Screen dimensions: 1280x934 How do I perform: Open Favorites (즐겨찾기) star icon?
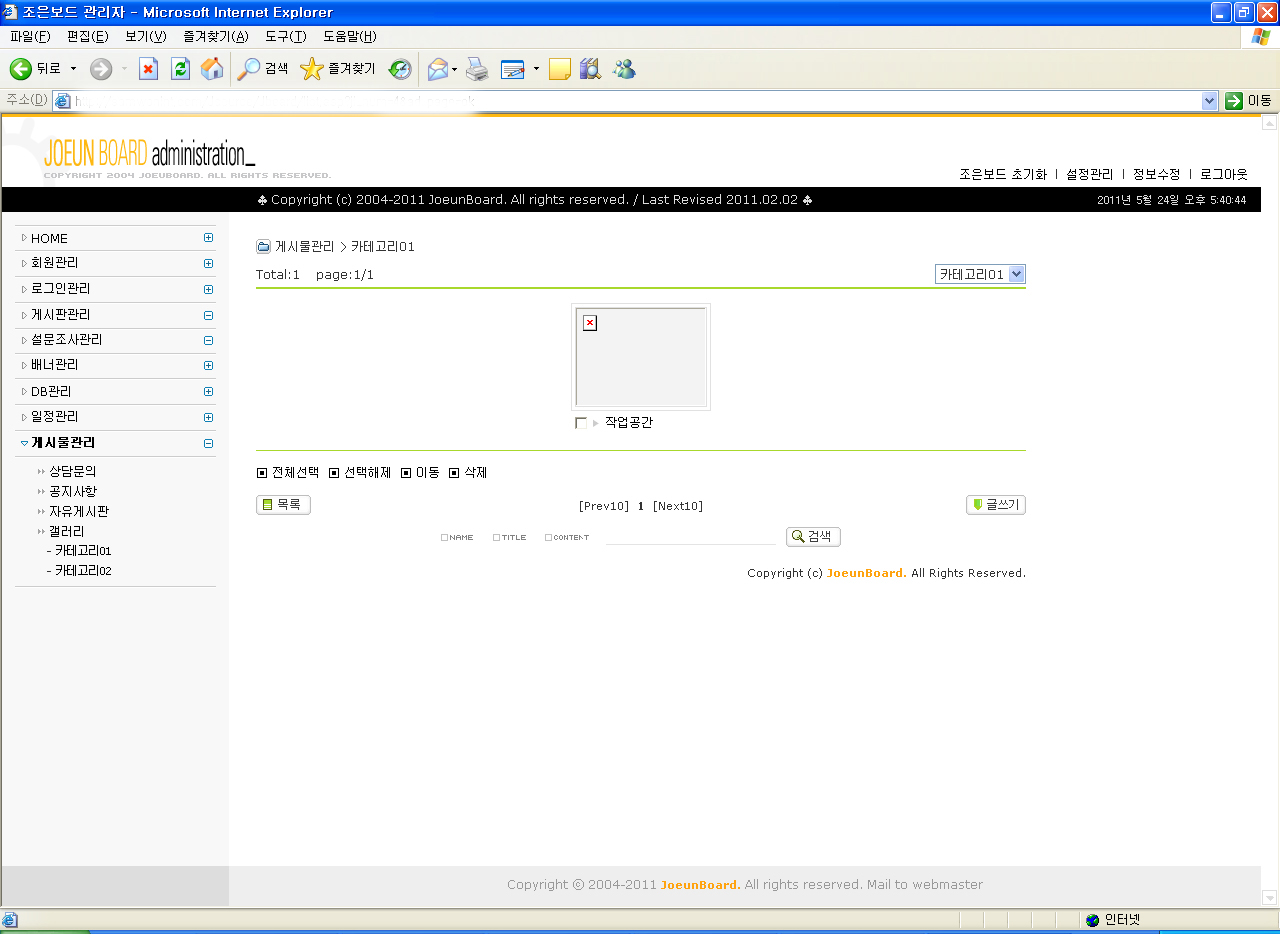312,69
